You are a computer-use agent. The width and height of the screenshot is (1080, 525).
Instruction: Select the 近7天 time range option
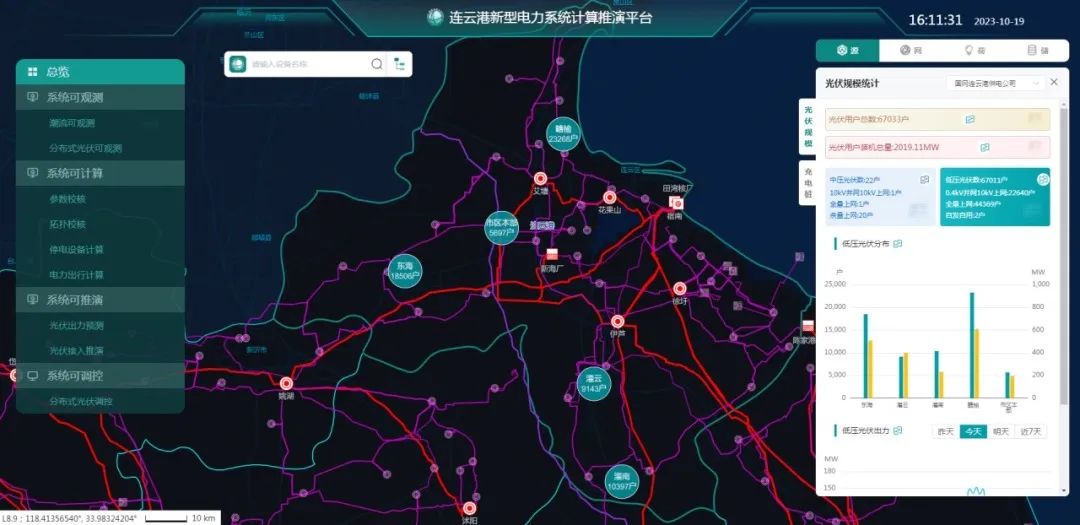click(1031, 431)
